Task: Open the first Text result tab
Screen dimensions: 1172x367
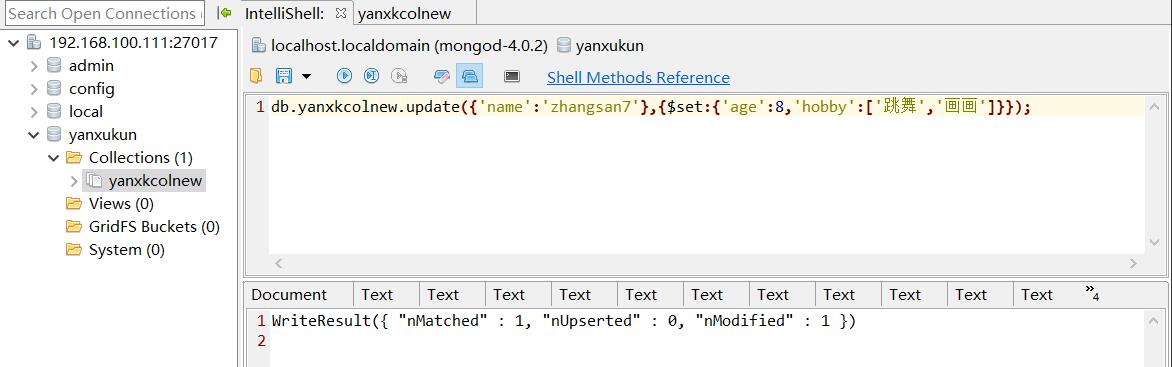Action: (x=377, y=294)
